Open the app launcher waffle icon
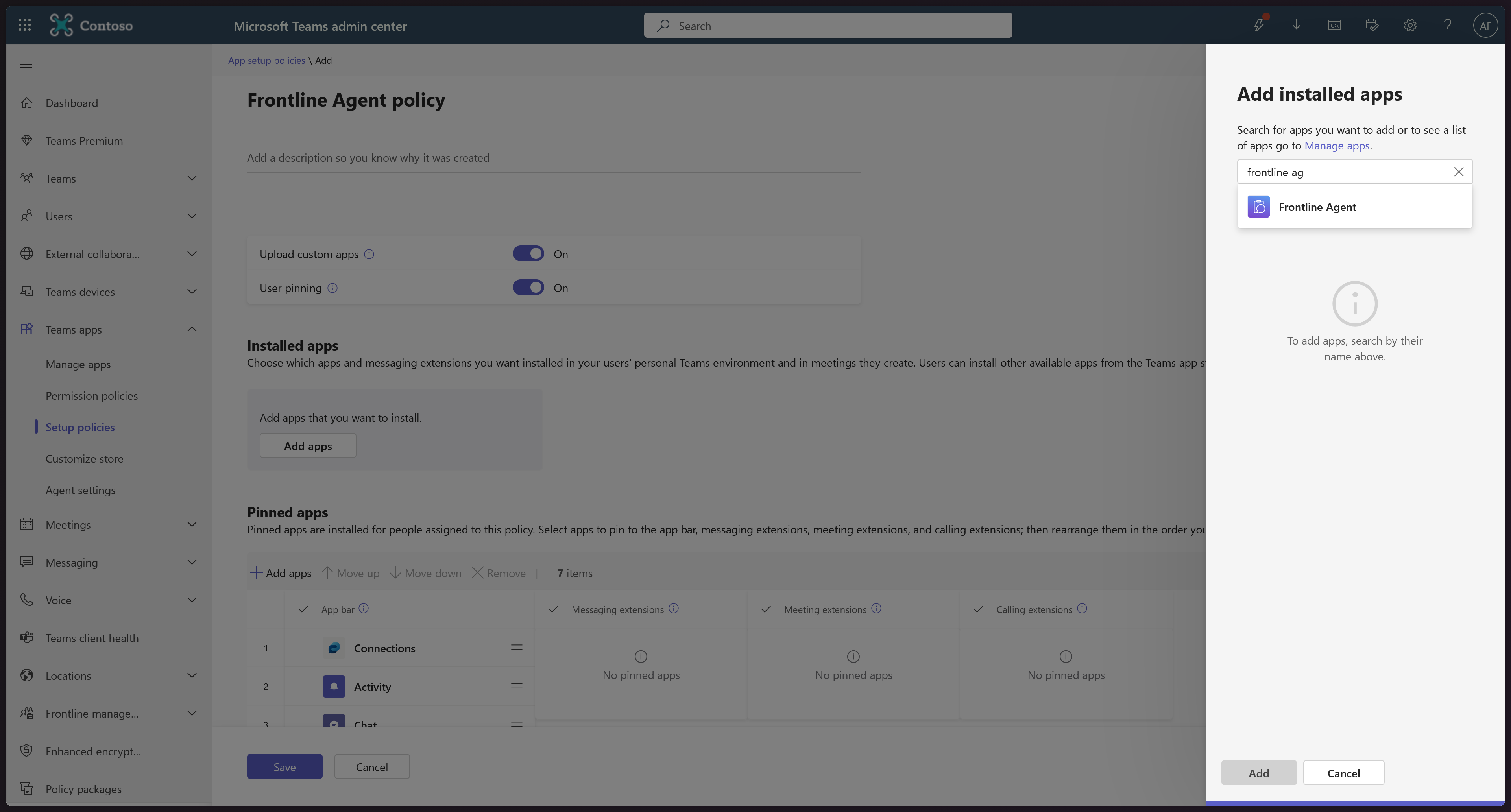This screenshot has height=812, width=1511. pyautogui.click(x=25, y=25)
